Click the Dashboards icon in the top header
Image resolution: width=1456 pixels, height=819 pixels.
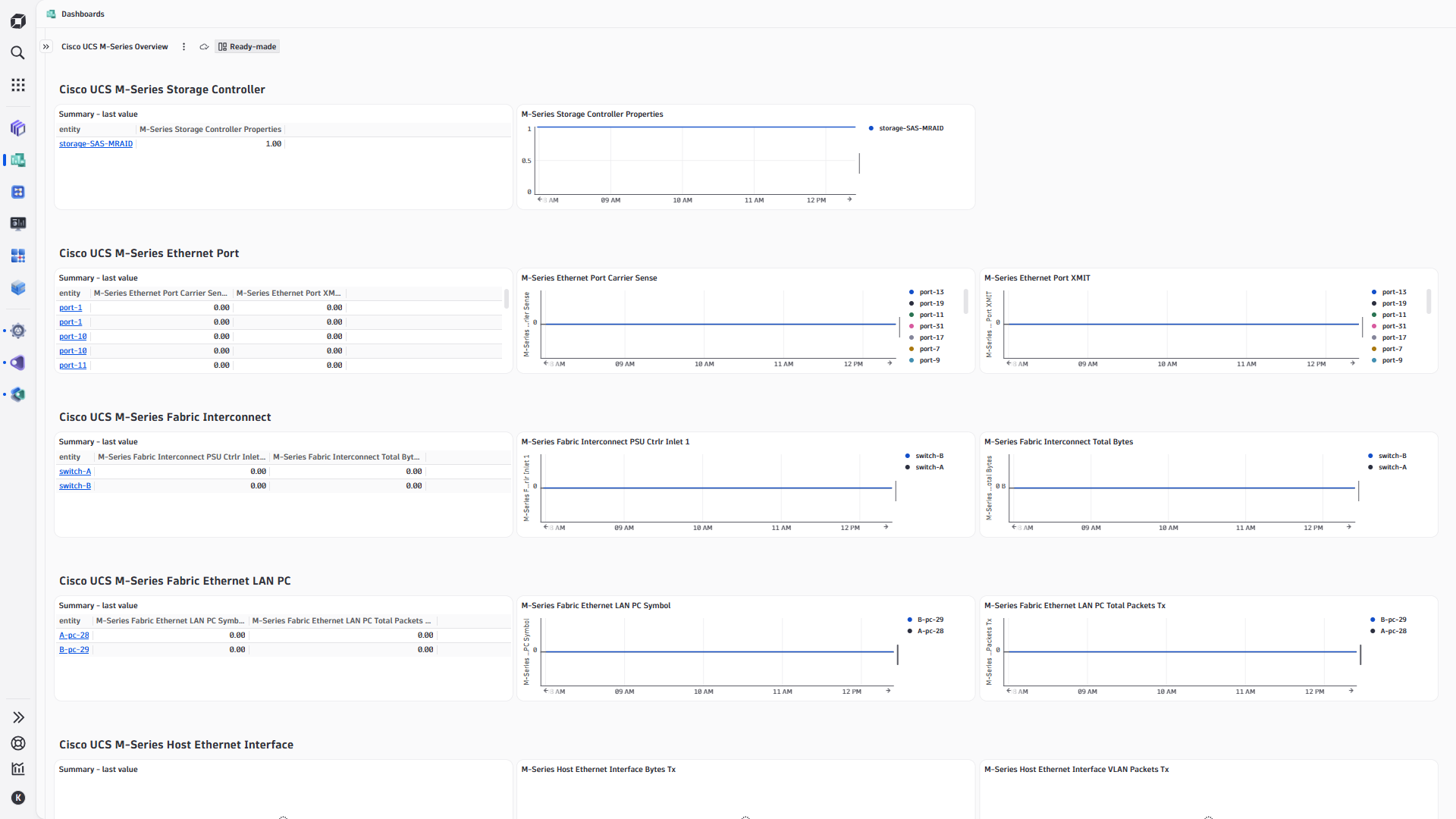pyautogui.click(x=51, y=14)
